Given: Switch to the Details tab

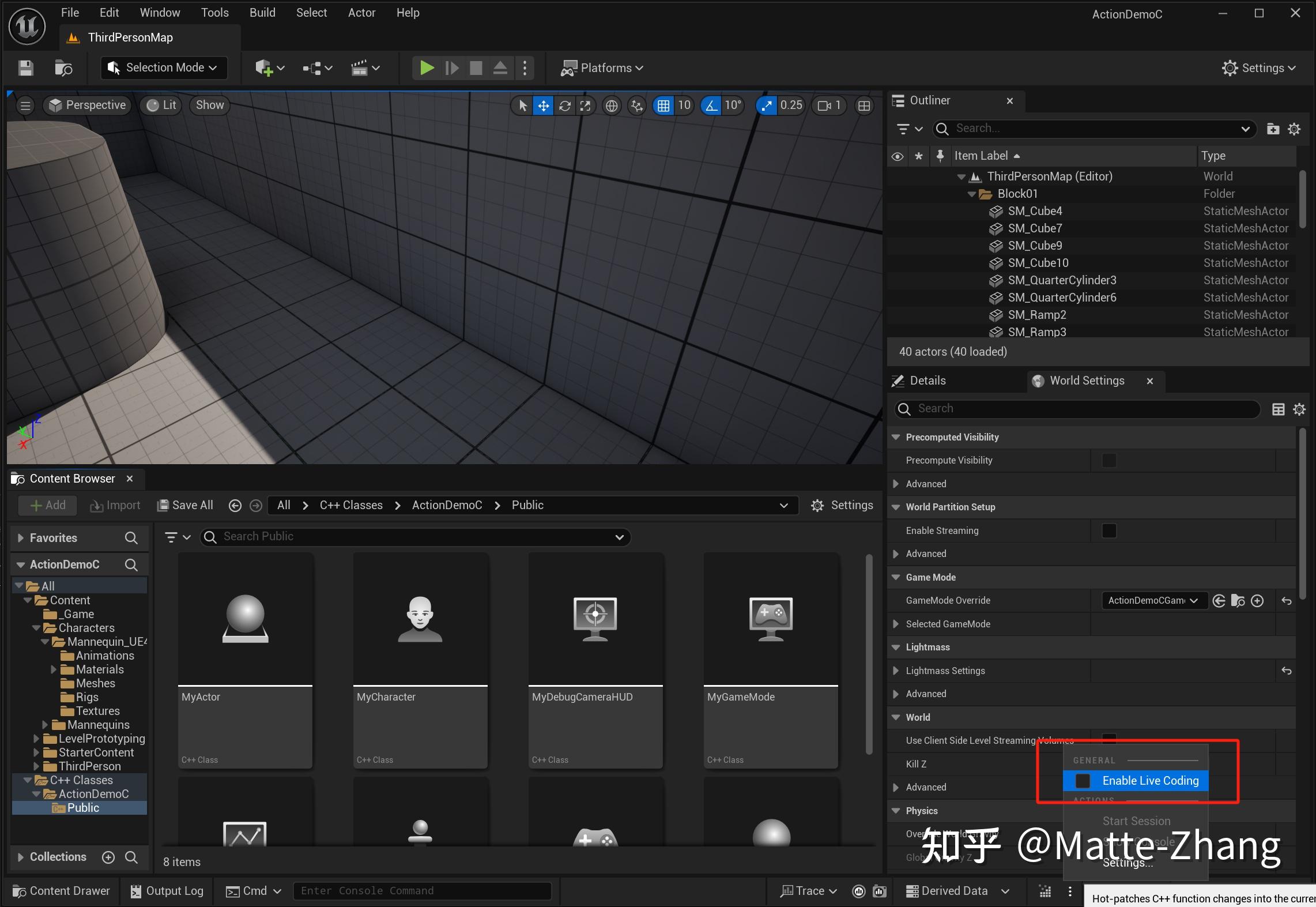Looking at the screenshot, I should tap(925, 380).
